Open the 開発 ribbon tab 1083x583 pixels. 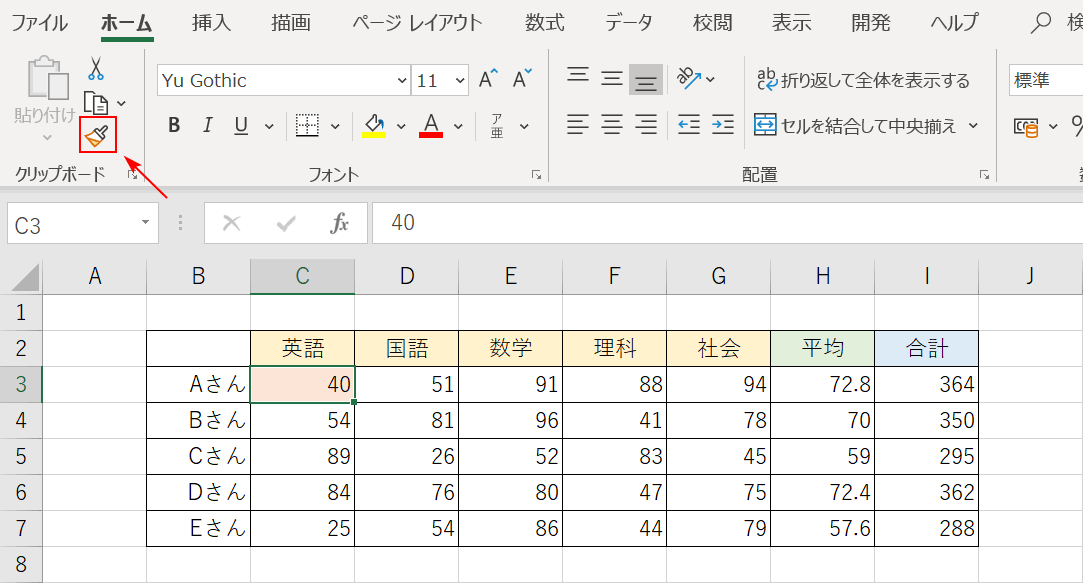point(870,22)
